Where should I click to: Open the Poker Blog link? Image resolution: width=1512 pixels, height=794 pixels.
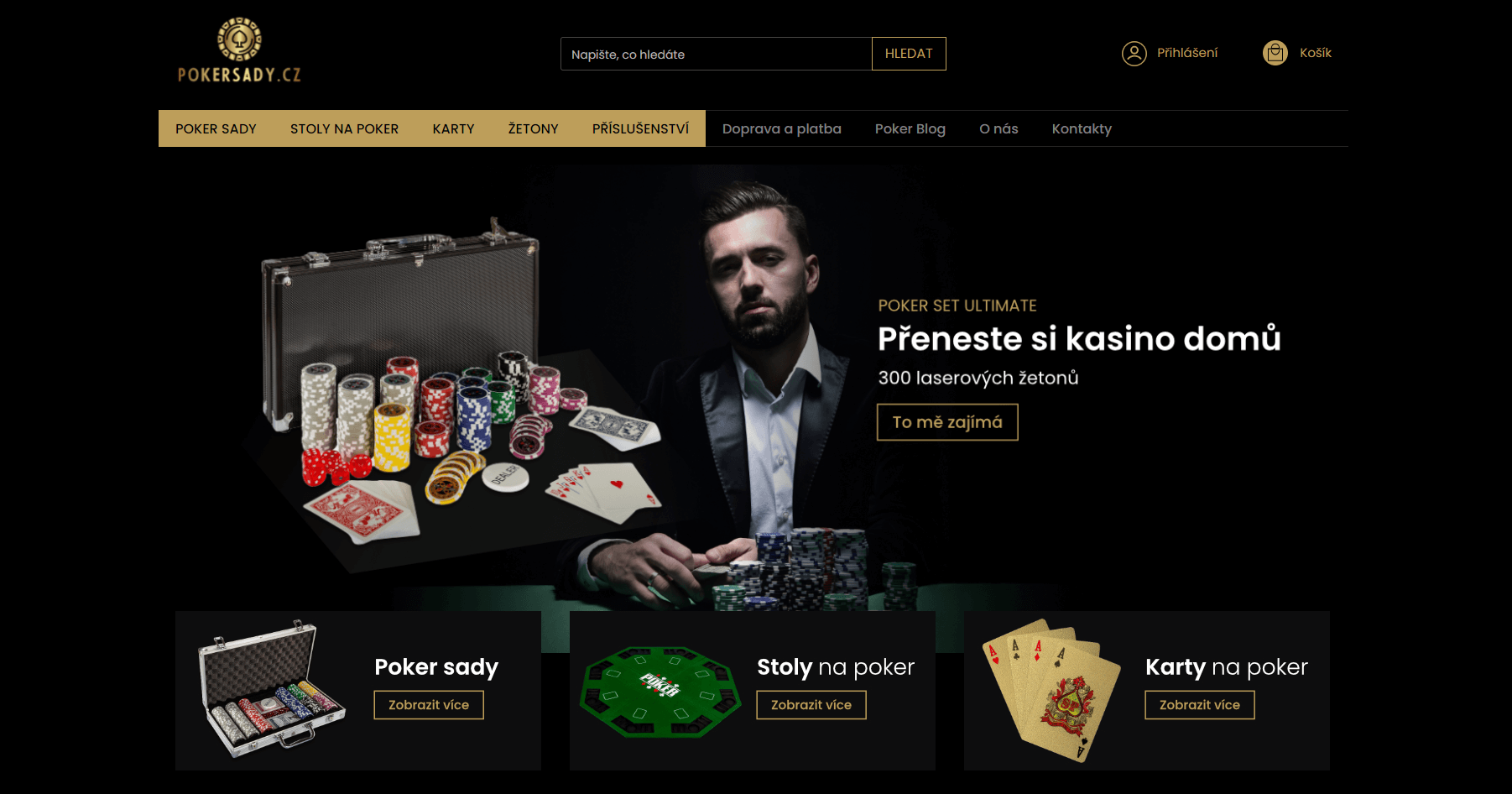pos(910,128)
